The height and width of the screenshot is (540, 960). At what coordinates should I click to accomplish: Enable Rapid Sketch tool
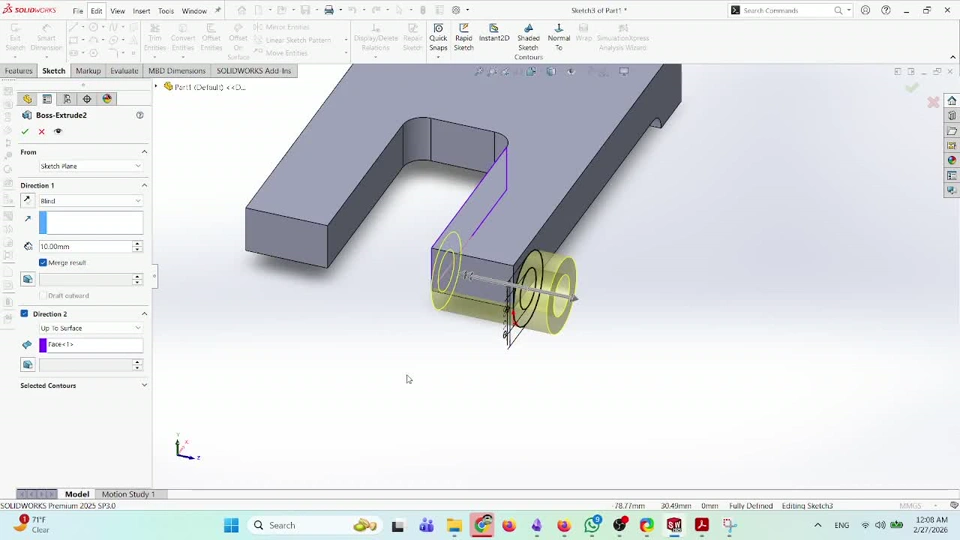coord(463,37)
